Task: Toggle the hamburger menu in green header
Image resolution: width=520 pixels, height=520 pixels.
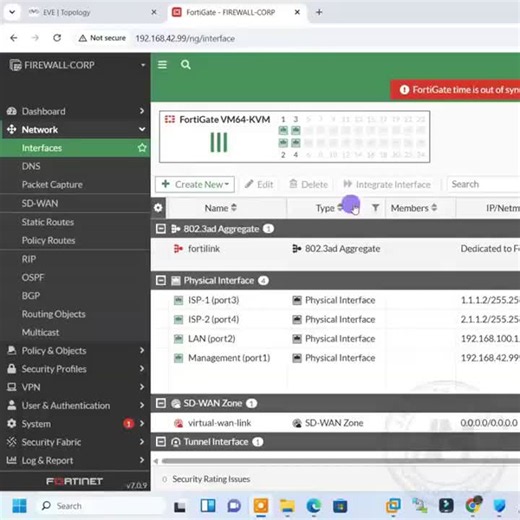Action: pos(162,65)
